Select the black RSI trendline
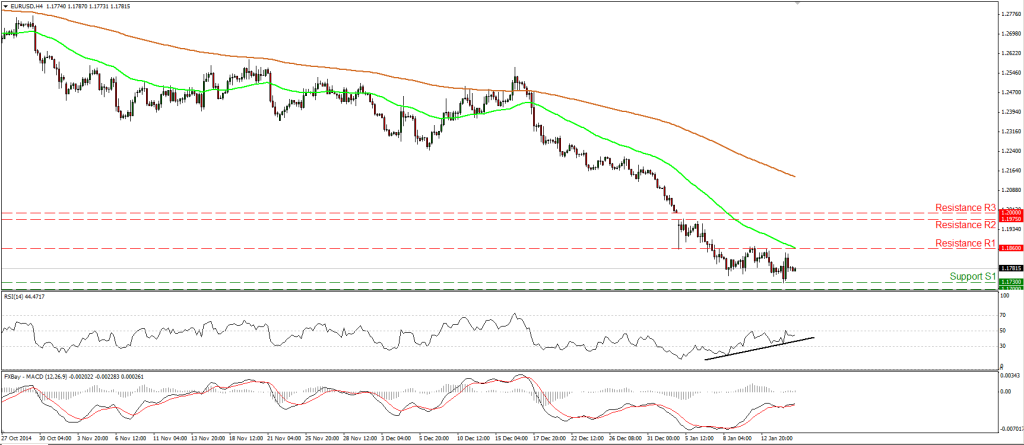The image size is (1024, 445). pyautogui.click(x=760, y=348)
